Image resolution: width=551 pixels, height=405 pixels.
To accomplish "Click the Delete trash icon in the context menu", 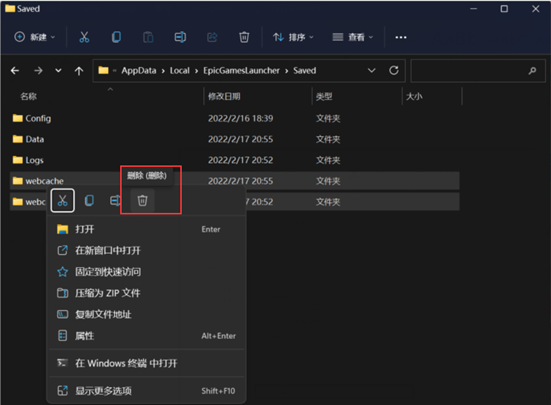I will pos(142,201).
